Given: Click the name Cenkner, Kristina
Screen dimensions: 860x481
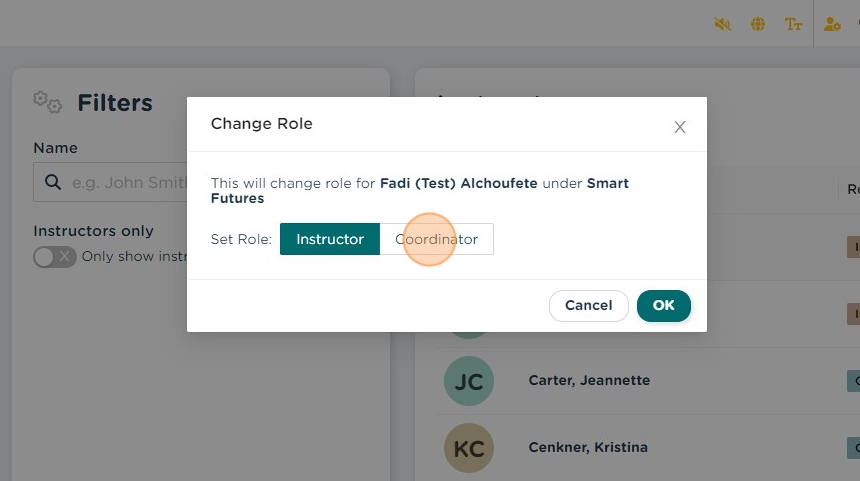Looking at the screenshot, I should pos(588,448).
